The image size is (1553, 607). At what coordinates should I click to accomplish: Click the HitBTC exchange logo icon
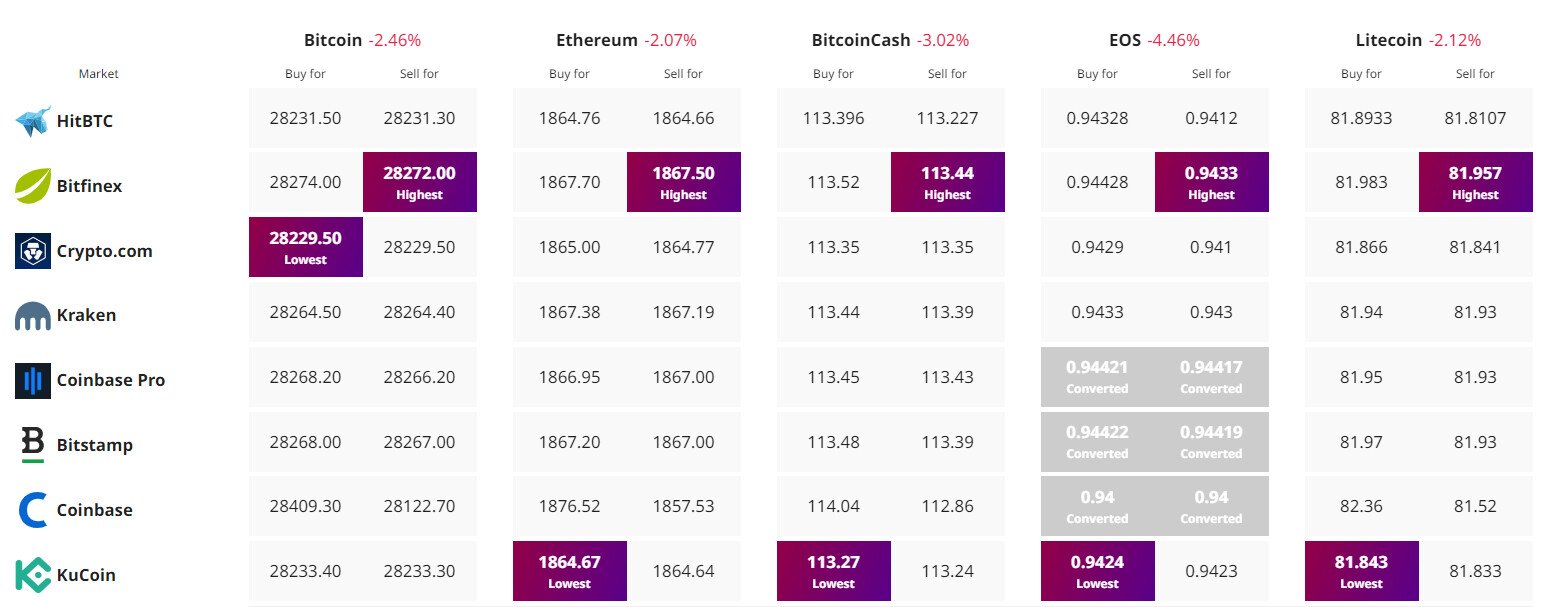[x=33, y=121]
